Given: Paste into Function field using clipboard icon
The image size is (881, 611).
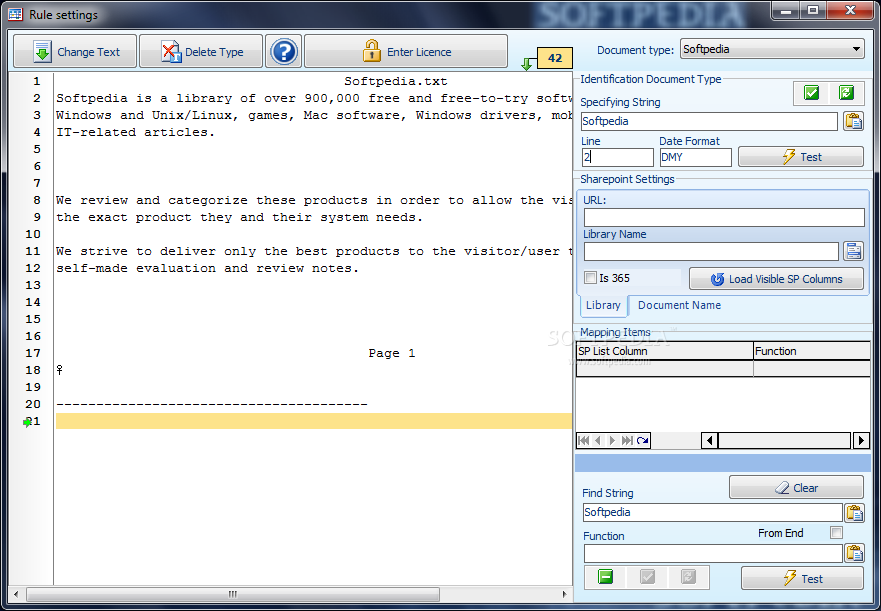Looking at the screenshot, I should coord(854,553).
